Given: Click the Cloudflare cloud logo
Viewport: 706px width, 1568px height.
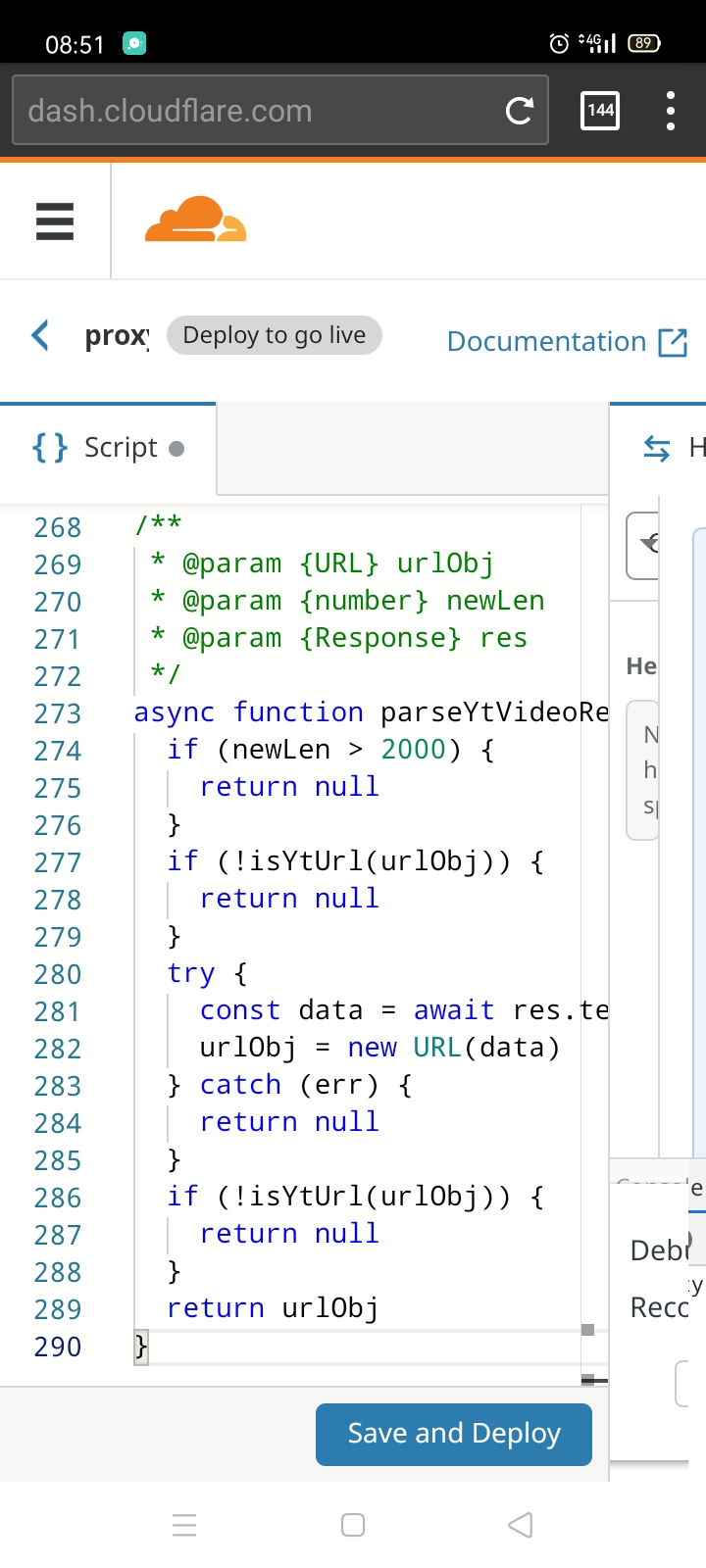Looking at the screenshot, I should point(195,220).
